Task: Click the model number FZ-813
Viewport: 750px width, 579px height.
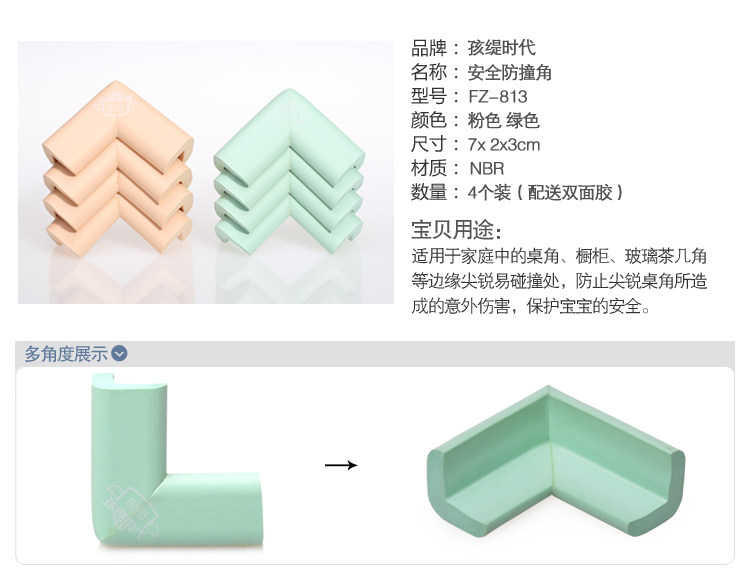Action: (497, 97)
